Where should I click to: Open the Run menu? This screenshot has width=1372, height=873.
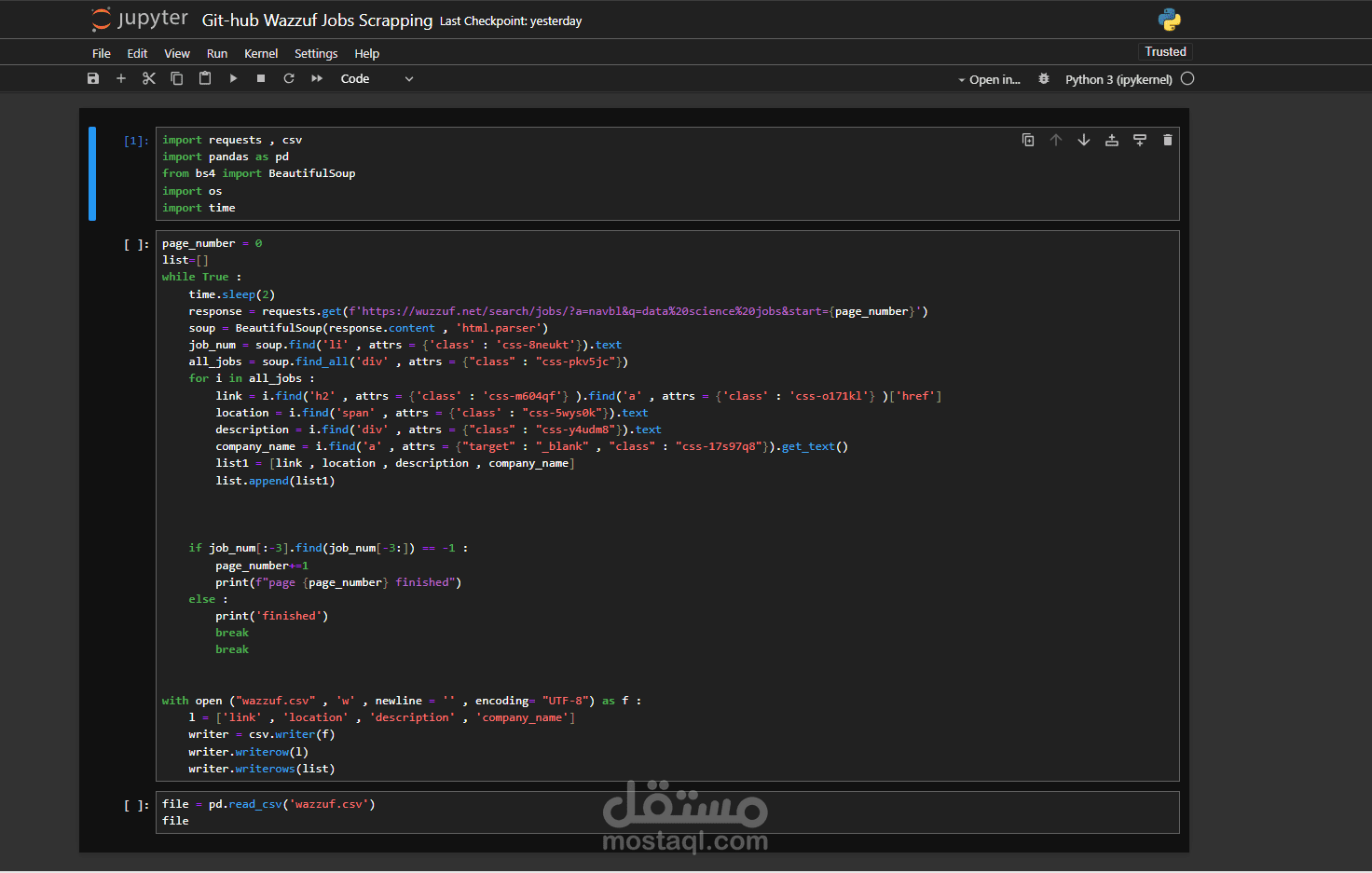point(217,54)
